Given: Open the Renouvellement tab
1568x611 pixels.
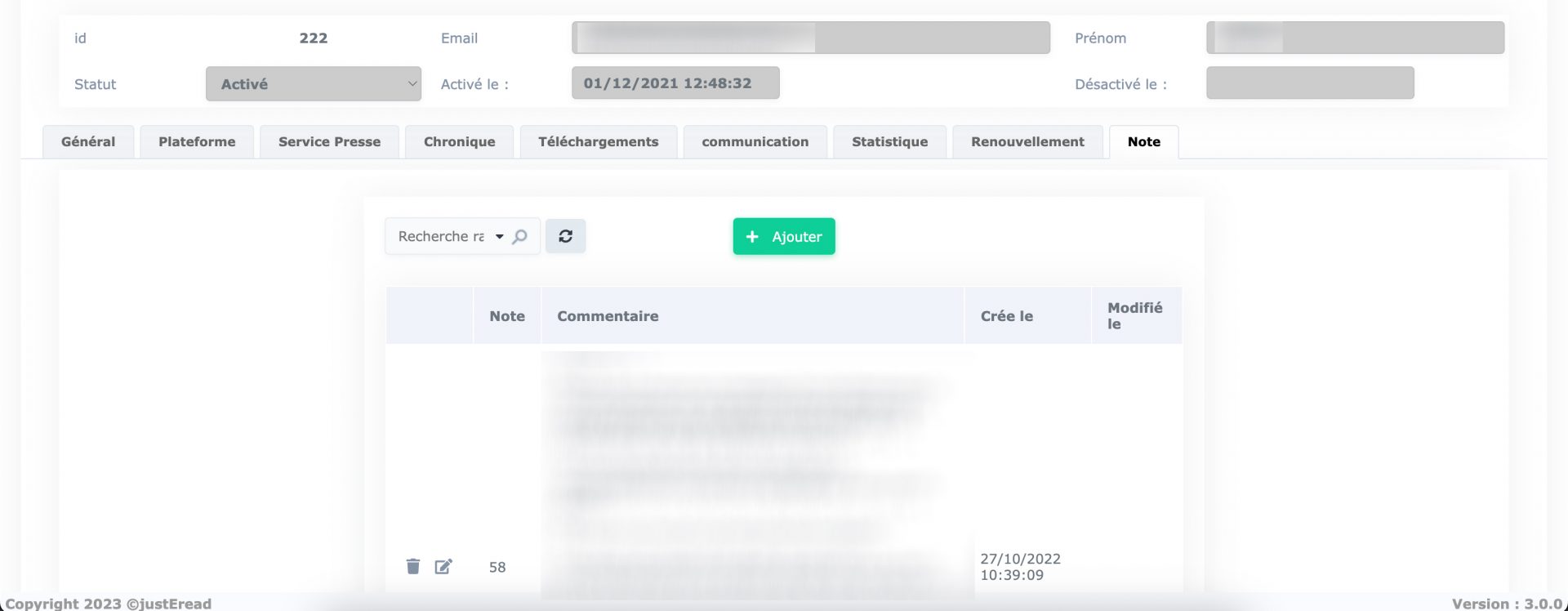Looking at the screenshot, I should click(x=1027, y=142).
